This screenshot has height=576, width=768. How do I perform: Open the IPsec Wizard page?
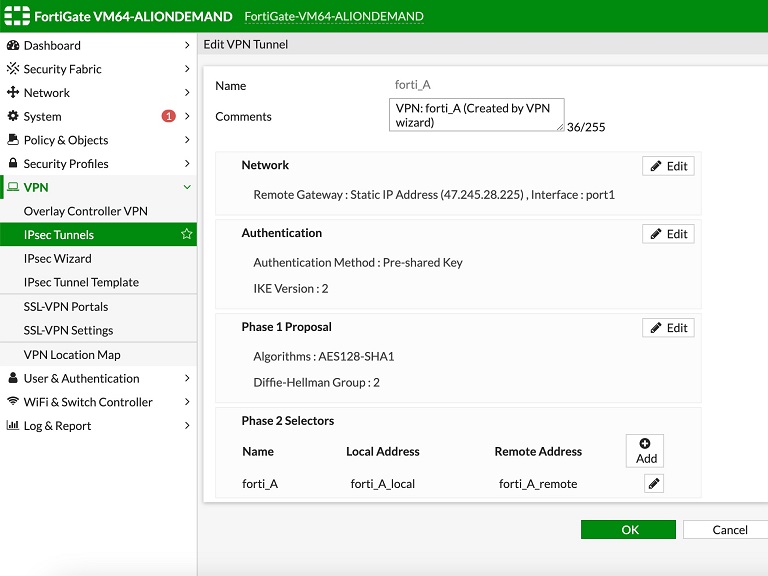click(x=58, y=258)
